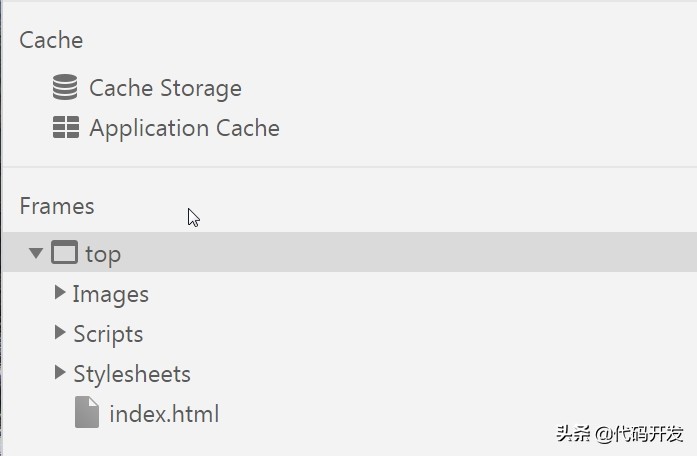
Task: Click the @代码开发 watermark text
Action: [640, 434]
